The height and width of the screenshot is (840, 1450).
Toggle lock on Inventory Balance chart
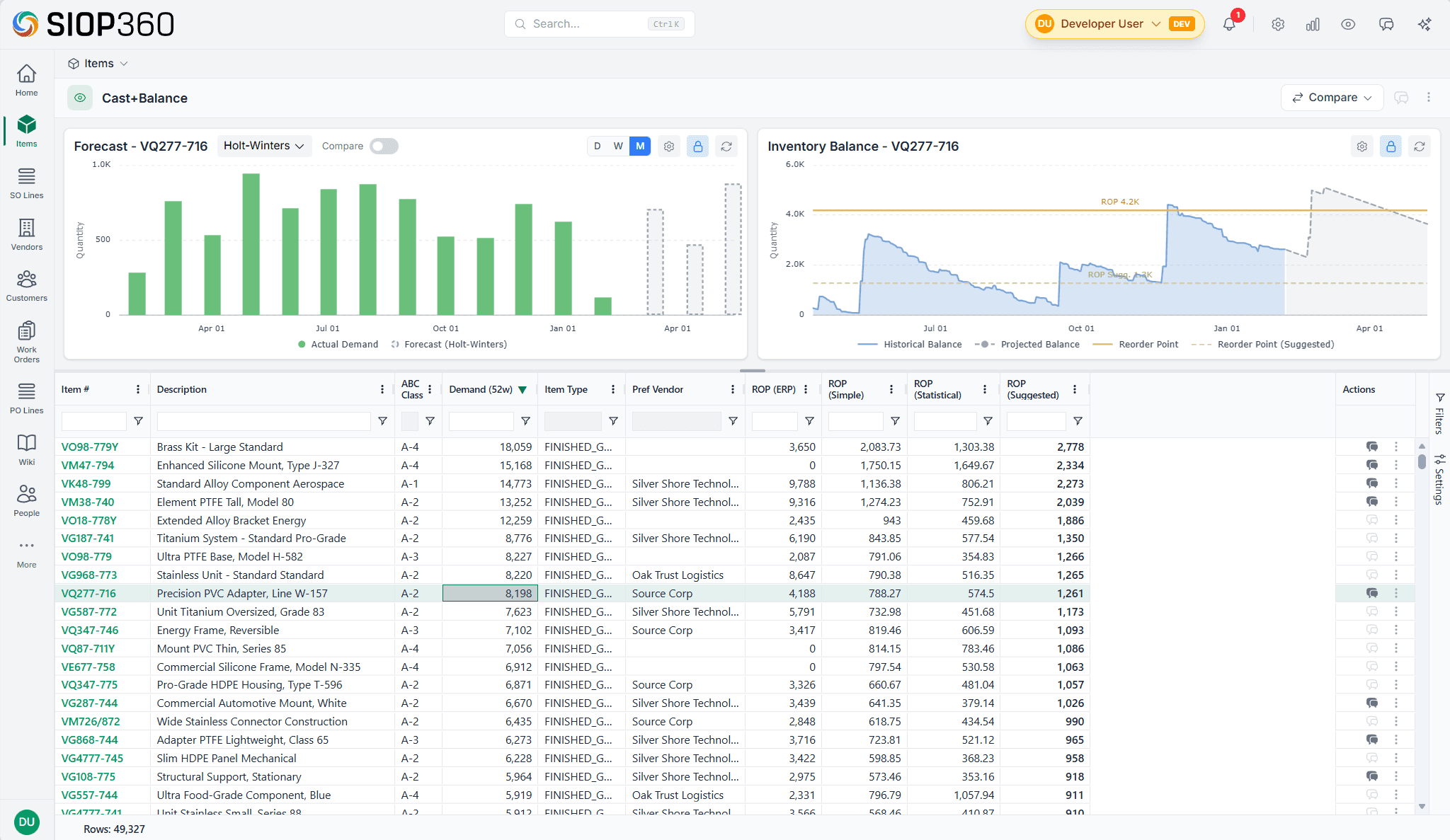[x=1391, y=146]
